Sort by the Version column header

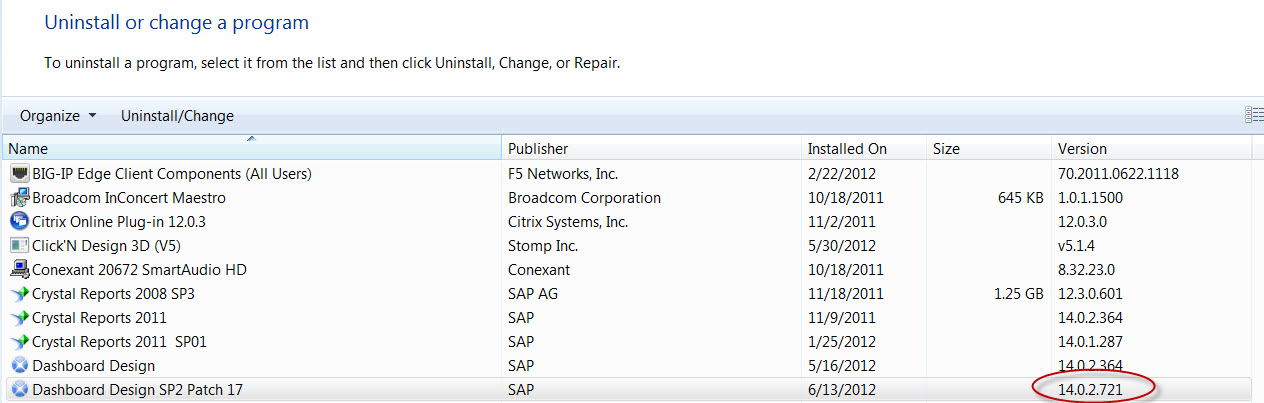coord(1151,148)
